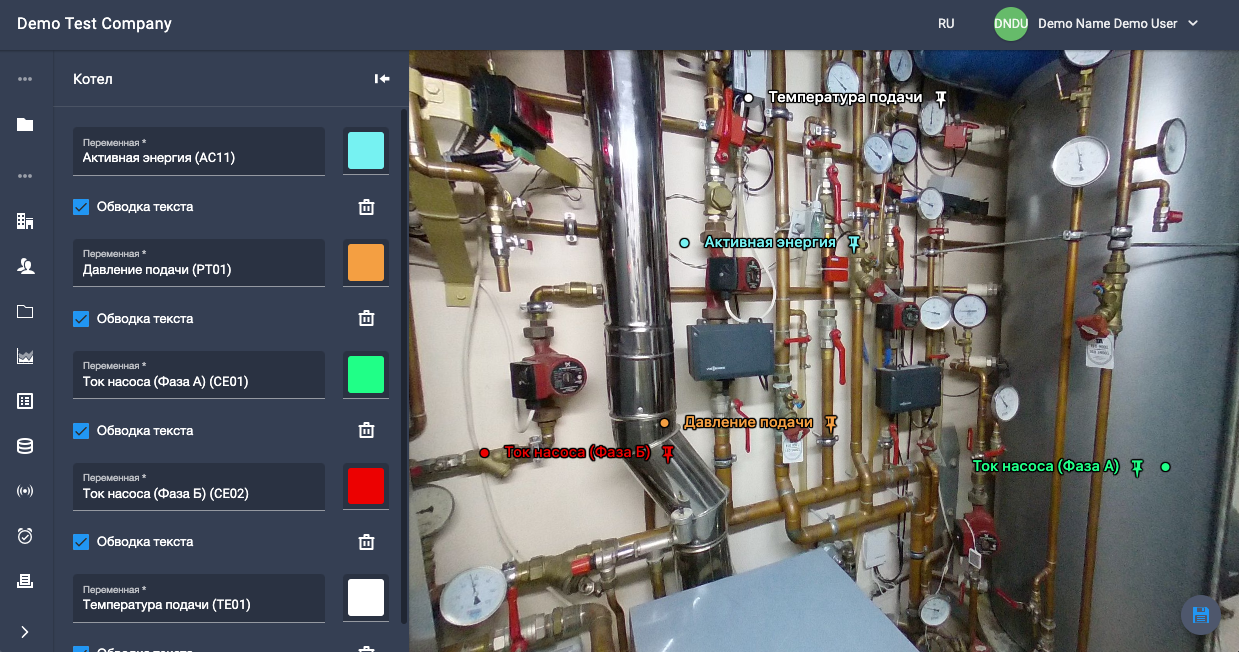Click the DNDU user avatar
Viewport: 1239px width, 652px height.
1010,24
